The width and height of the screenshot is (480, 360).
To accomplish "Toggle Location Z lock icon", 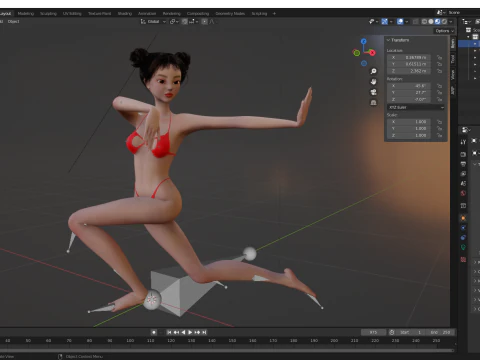I will click(439, 71).
